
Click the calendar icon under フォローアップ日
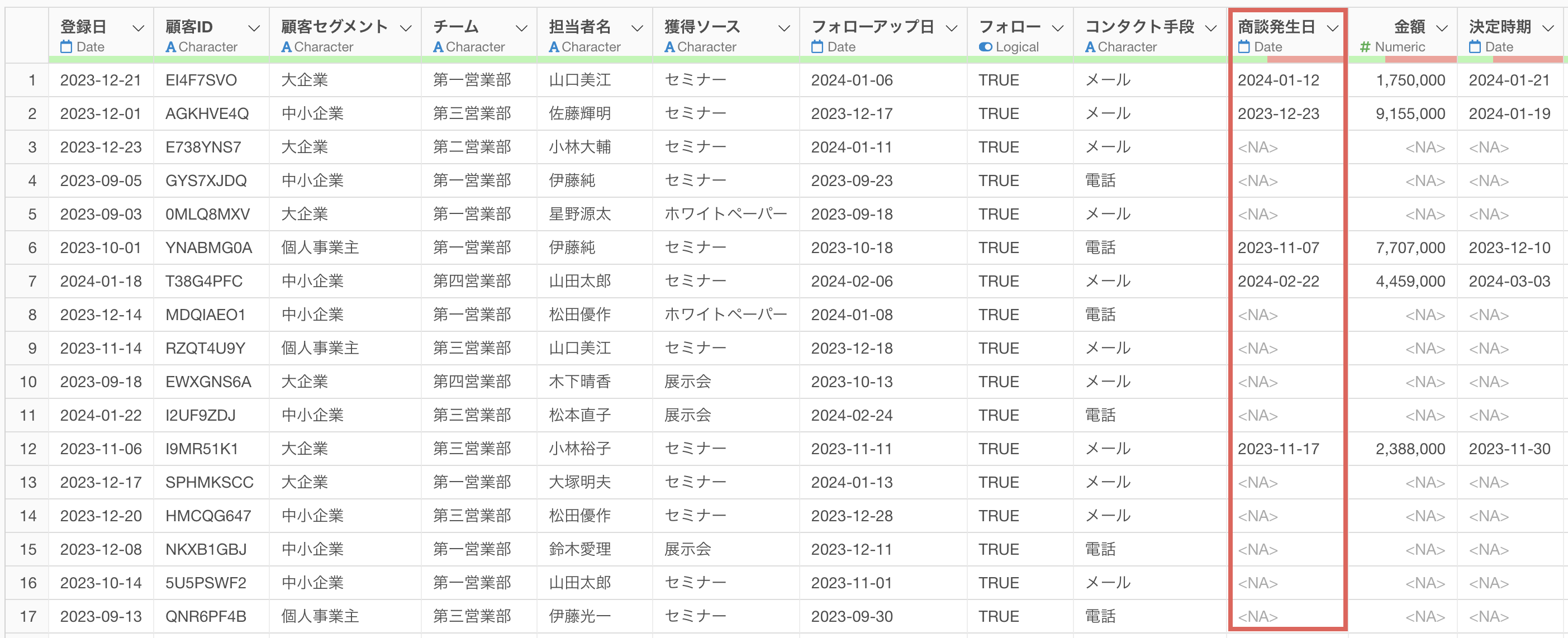point(818,47)
